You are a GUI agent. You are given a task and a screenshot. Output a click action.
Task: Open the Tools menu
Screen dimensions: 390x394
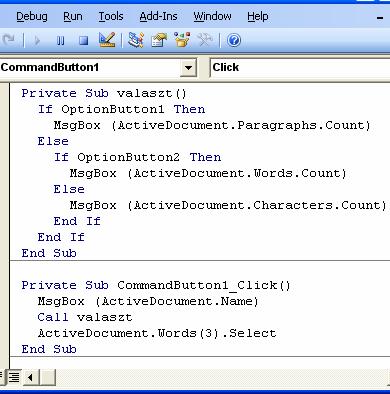[x=111, y=16]
